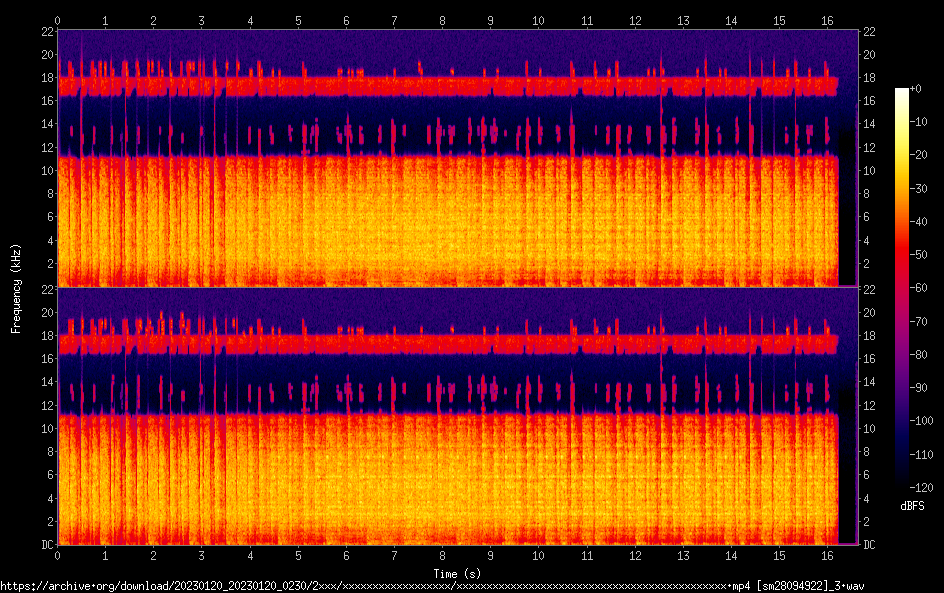Viewport: 944px width, 593px height.
Task: Select the 8 second mark on top time axis
Action: click(x=442, y=20)
